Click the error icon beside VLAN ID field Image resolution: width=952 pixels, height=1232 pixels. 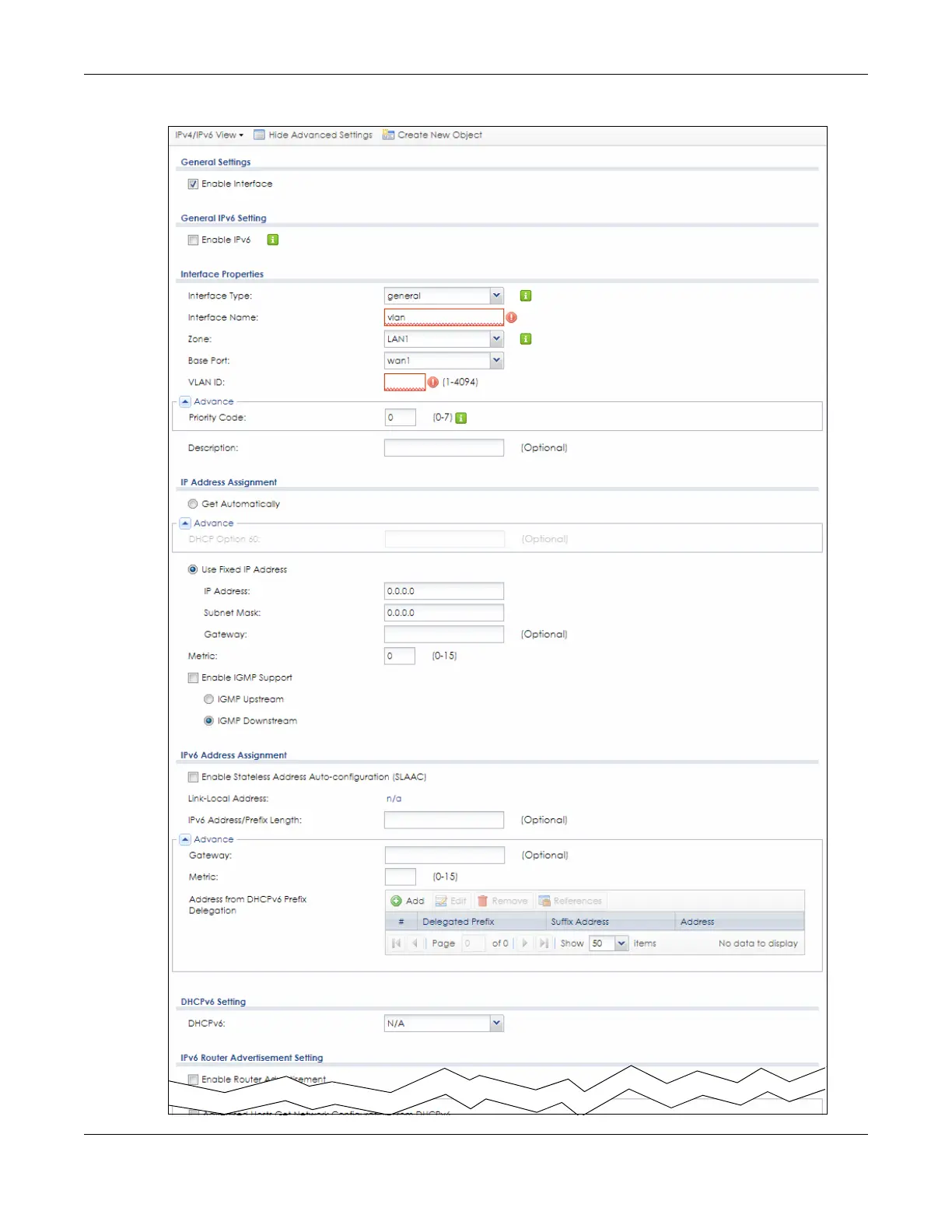tap(433, 383)
